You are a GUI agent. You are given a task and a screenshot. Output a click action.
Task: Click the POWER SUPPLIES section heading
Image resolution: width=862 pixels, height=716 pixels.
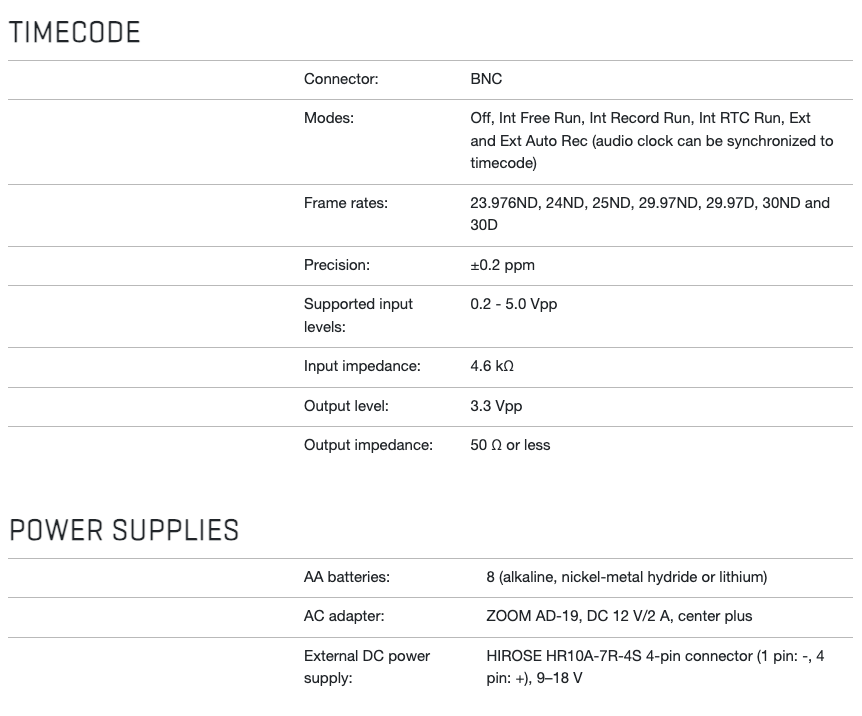pyautogui.click(x=124, y=531)
